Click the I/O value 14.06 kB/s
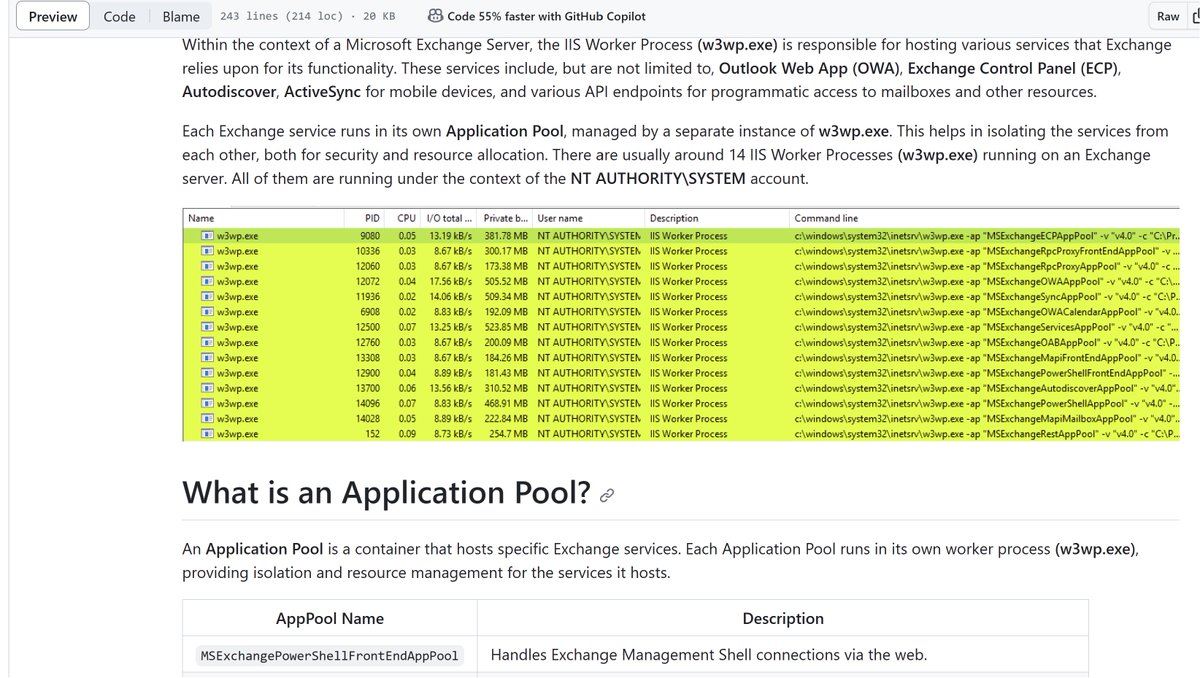This screenshot has width=1200, height=678. [451, 297]
